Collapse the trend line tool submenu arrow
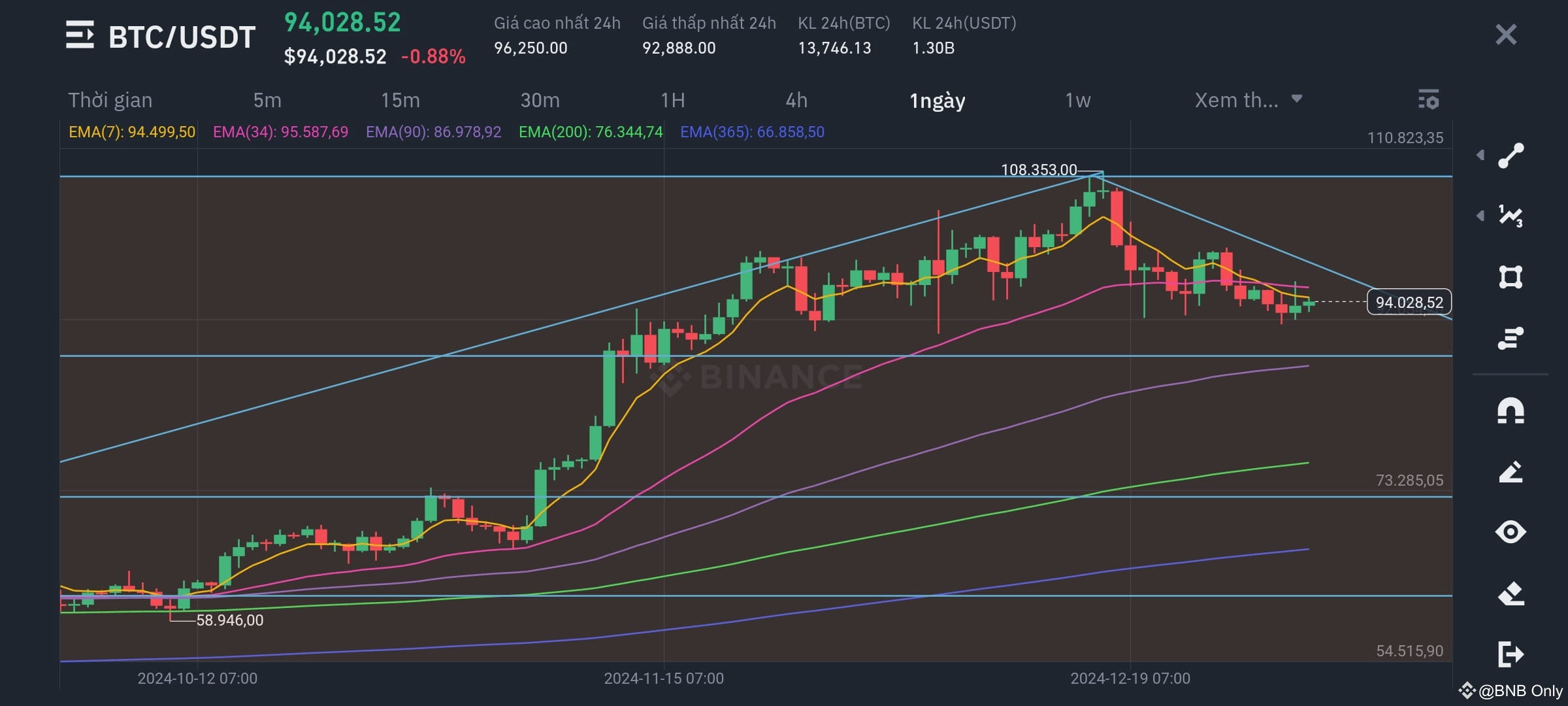This screenshot has width=1568, height=706. [1480, 155]
